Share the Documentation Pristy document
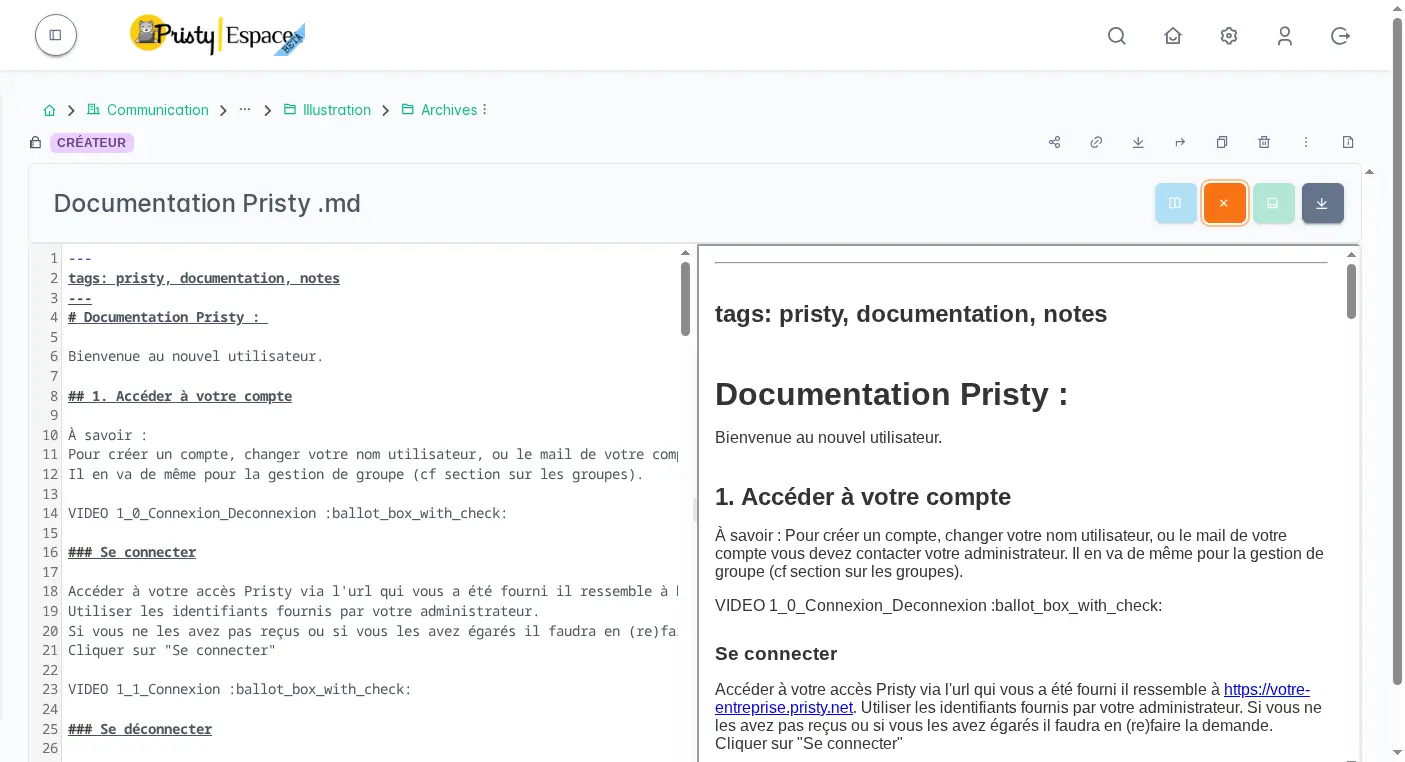Screen dimensions: 1405x762 (x=1054, y=142)
